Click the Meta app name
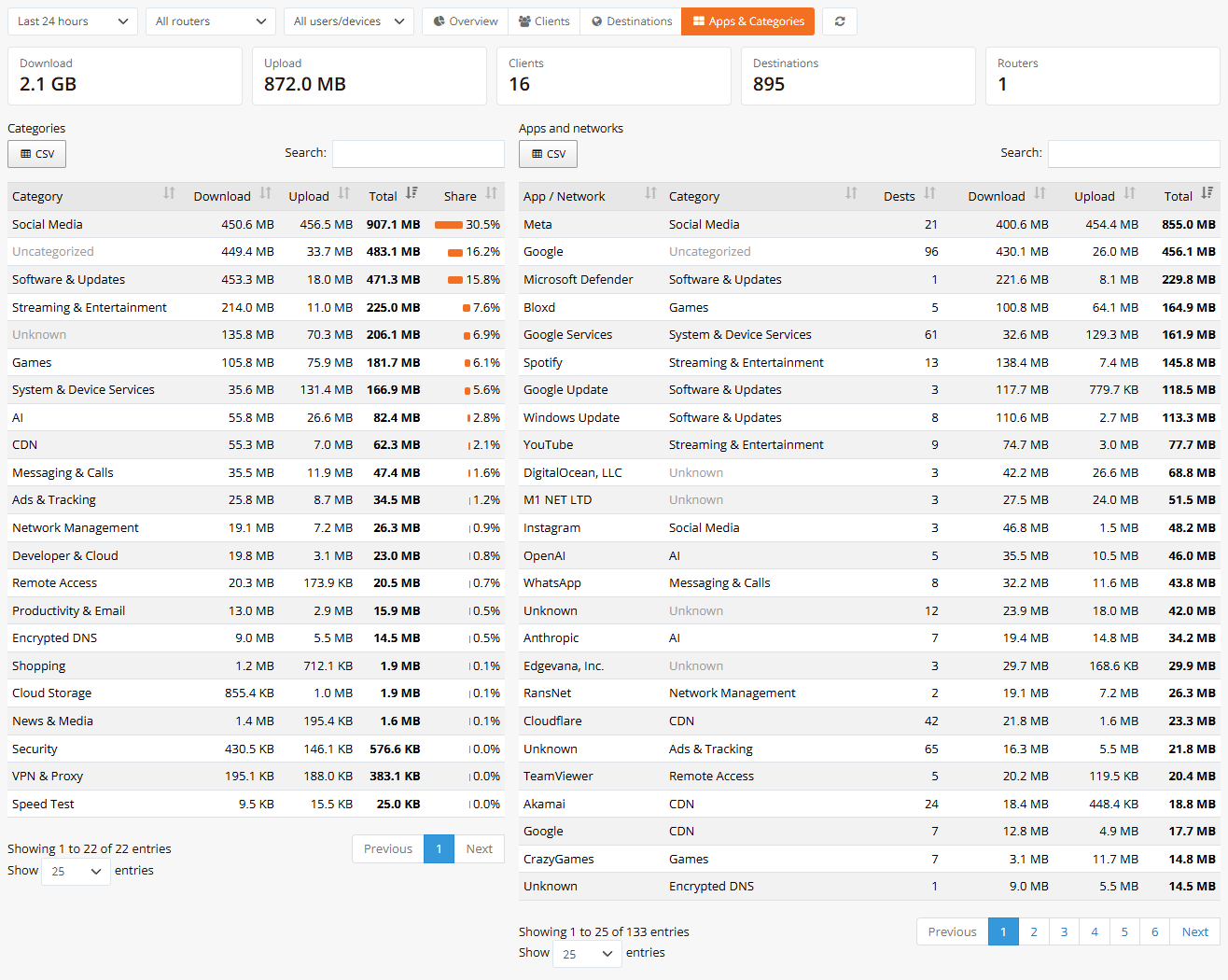 pyautogui.click(x=537, y=224)
